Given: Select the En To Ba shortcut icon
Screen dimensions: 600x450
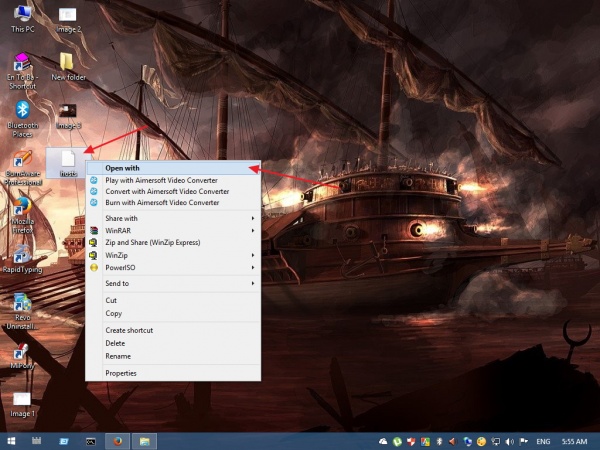Looking at the screenshot, I should coord(22,71).
